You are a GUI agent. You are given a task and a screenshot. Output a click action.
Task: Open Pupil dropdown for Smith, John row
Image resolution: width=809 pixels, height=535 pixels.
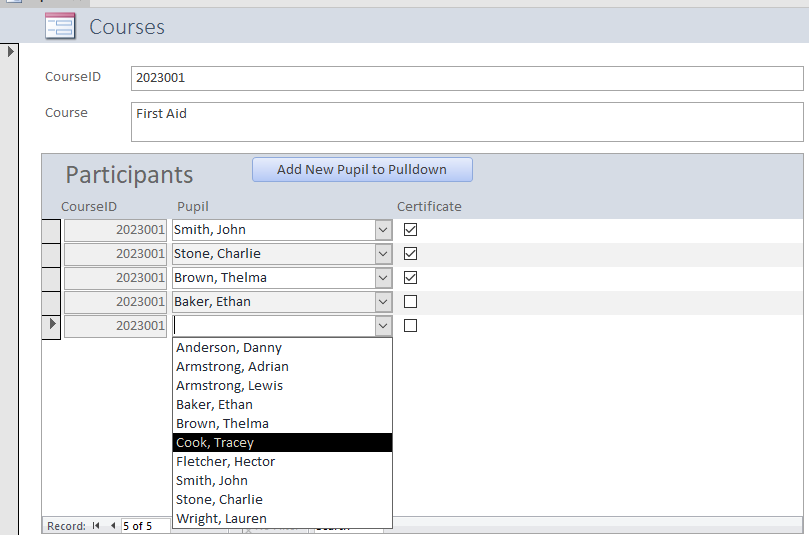[x=382, y=230]
